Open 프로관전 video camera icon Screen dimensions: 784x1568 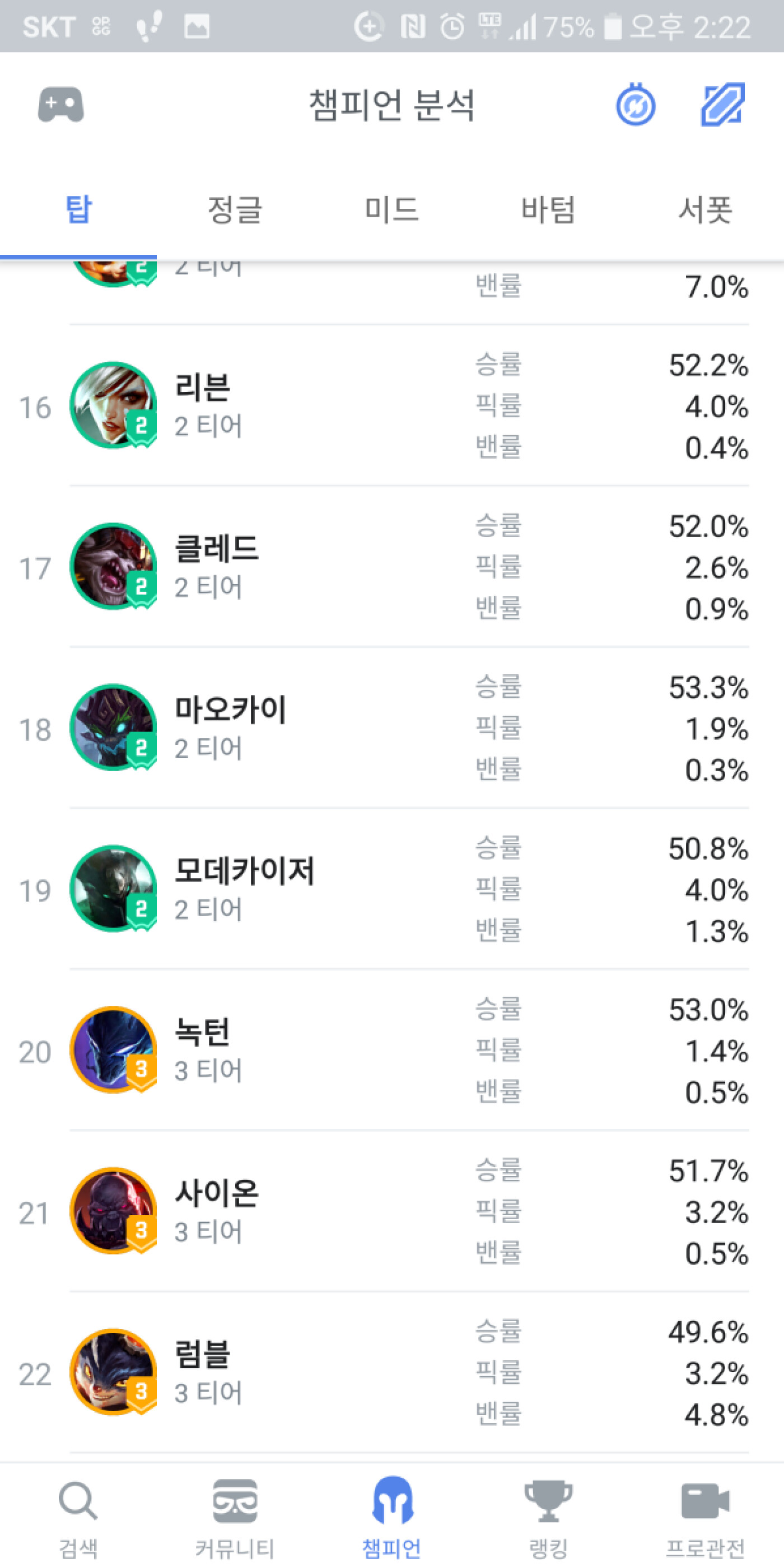[705, 1500]
